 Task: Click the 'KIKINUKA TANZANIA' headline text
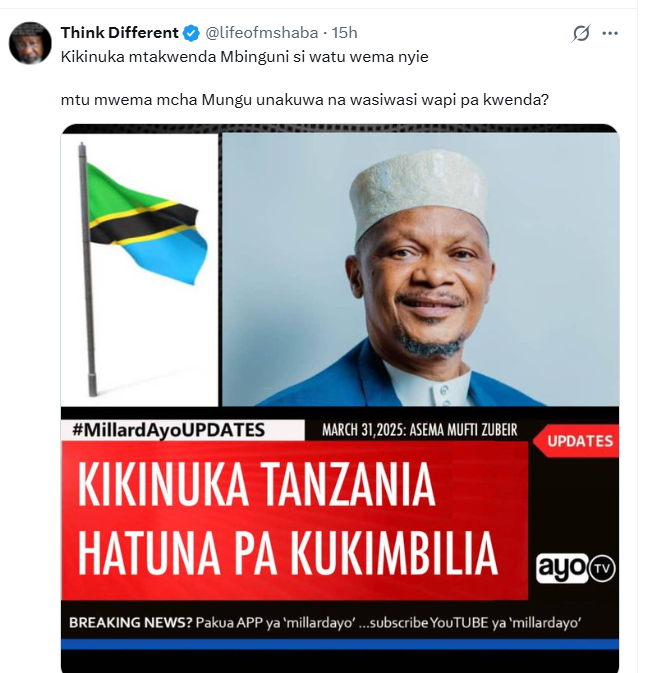256,485
